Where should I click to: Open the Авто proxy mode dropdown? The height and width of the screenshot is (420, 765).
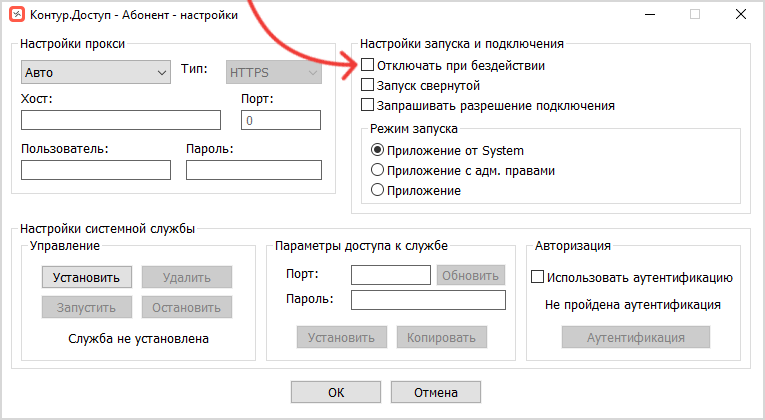[96, 72]
